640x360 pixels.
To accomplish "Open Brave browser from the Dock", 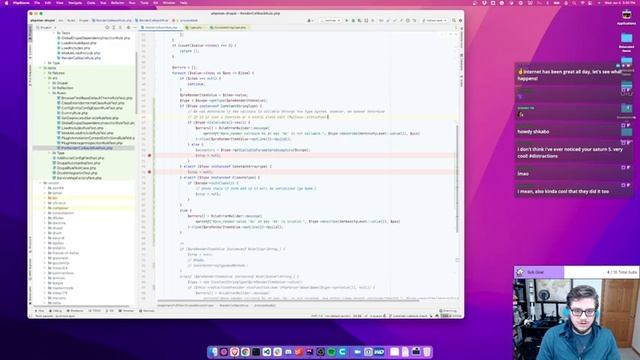I will (x=235, y=351).
